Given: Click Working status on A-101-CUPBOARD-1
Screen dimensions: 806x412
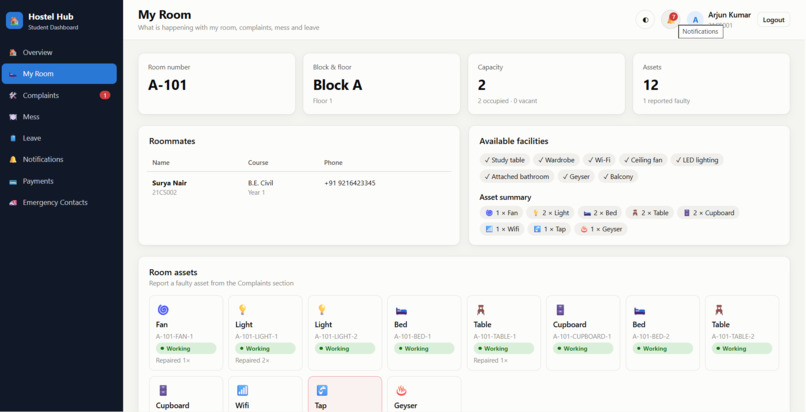Looking at the screenshot, I should pyautogui.click(x=583, y=348).
